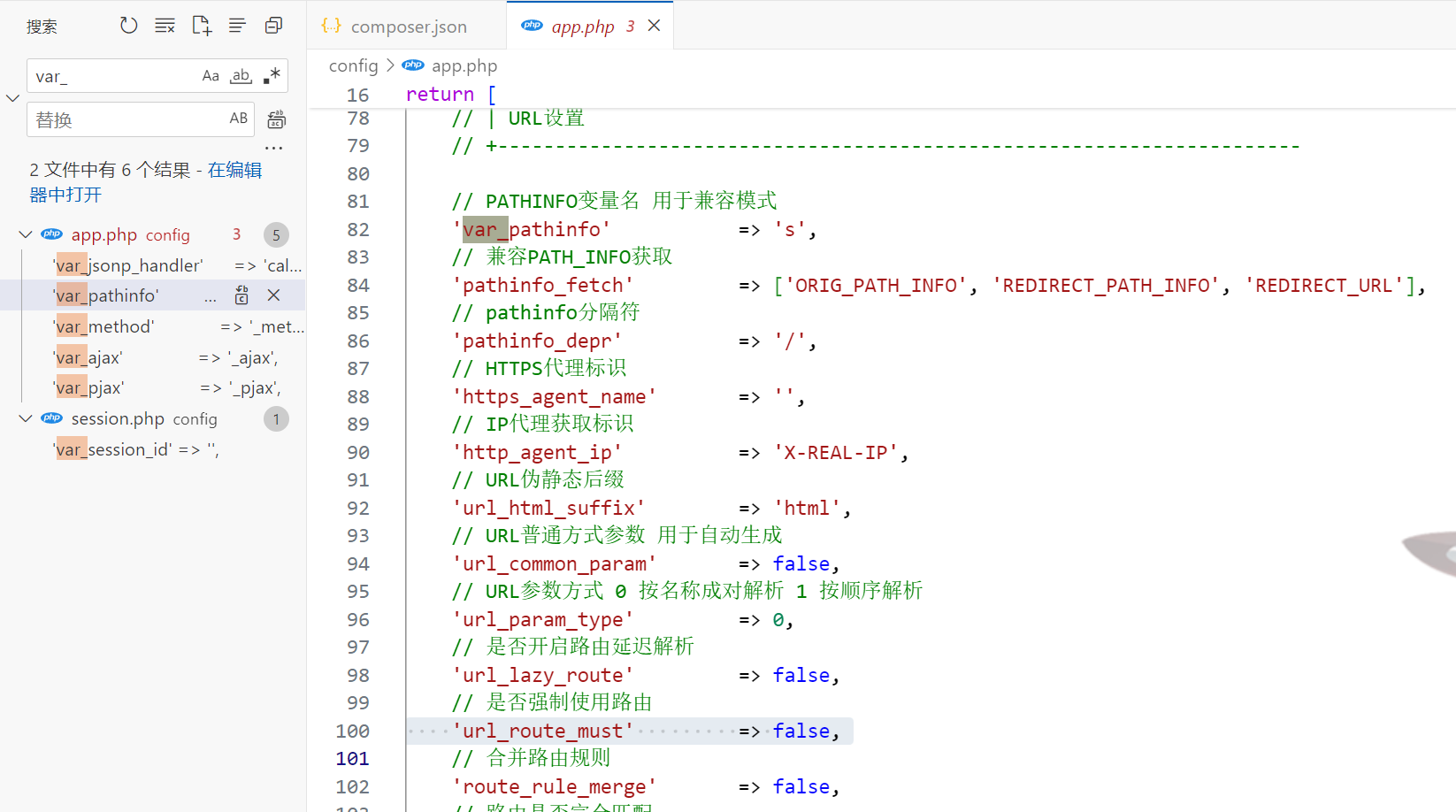This screenshot has height=812, width=1456.
Task: Click highlighted var_ match on line 82
Action: tap(485, 229)
